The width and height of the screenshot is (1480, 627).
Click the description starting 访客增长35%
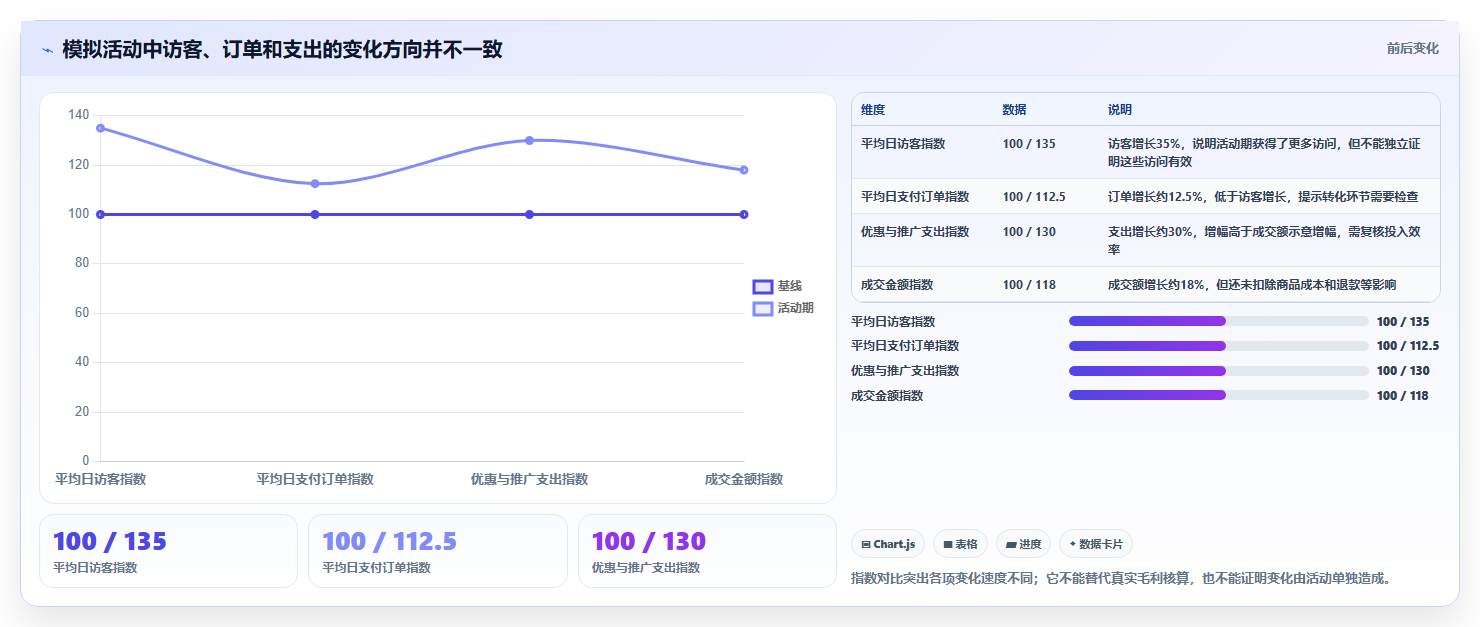pyautogui.click(x=1264, y=152)
